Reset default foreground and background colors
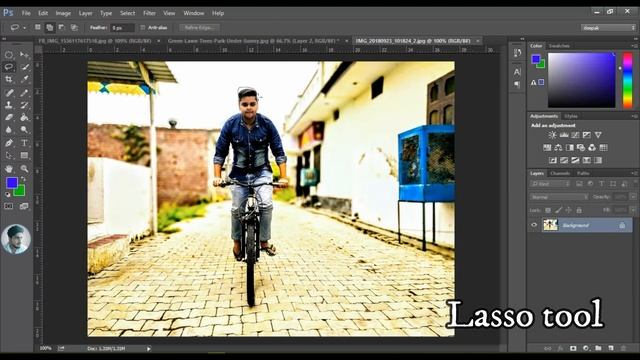640x360 pixels. point(7,195)
